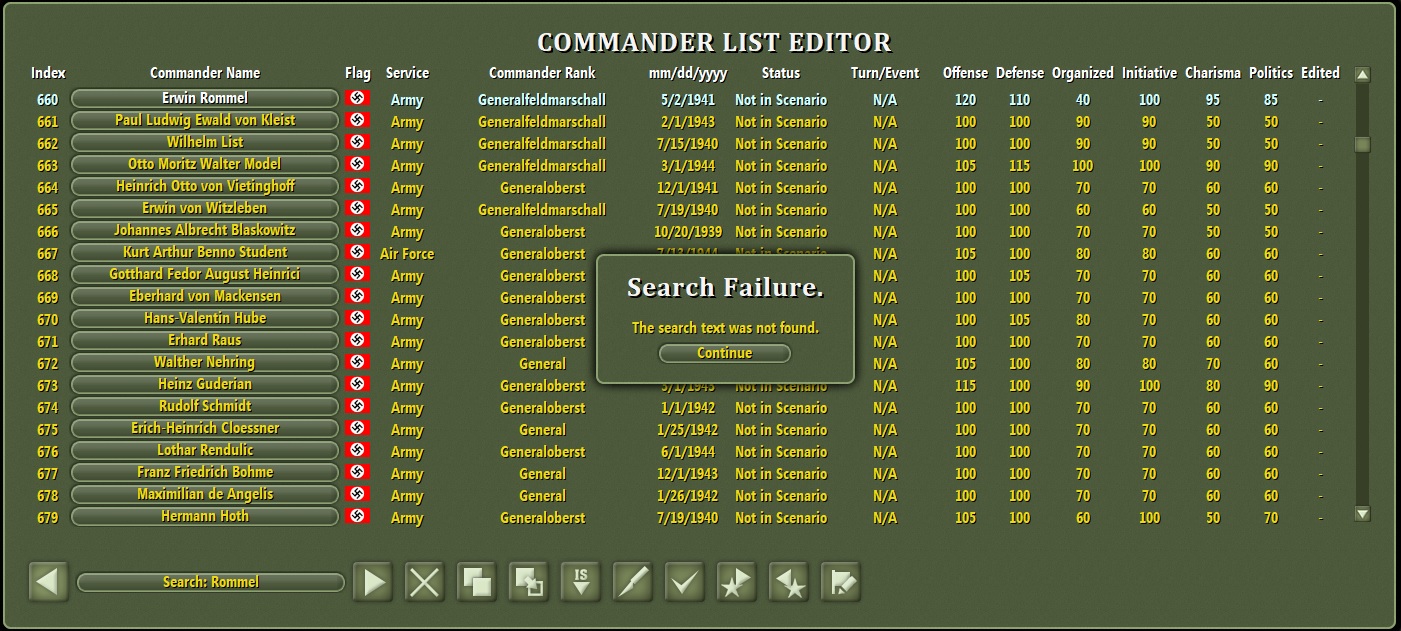This screenshot has height=631, width=1401.
Task: Click Generalfeldmarschall rank in Model's row
Action: 542,166
